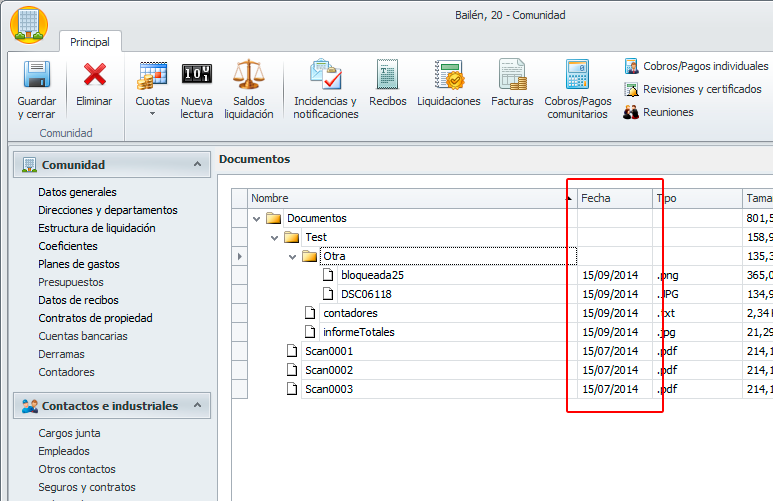Image resolution: width=773 pixels, height=501 pixels.
Task: Open Saldos liquidación scales icon
Action: coord(248,75)
